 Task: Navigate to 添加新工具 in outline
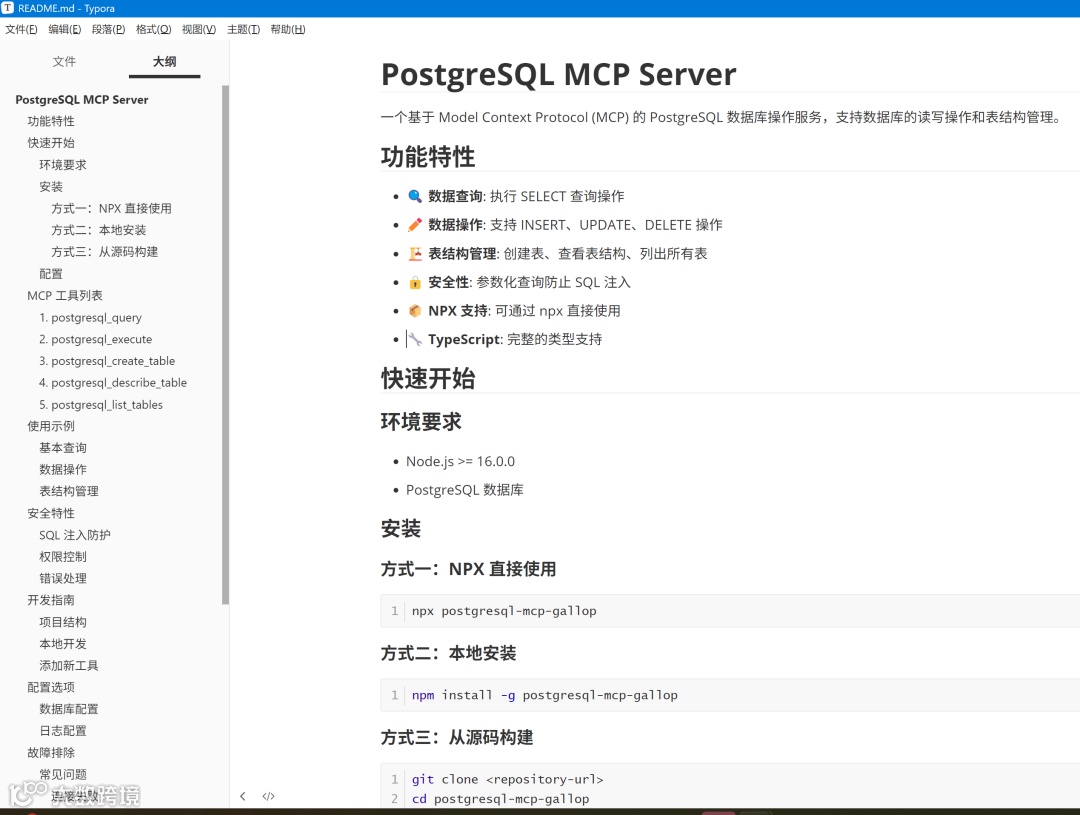69,666
